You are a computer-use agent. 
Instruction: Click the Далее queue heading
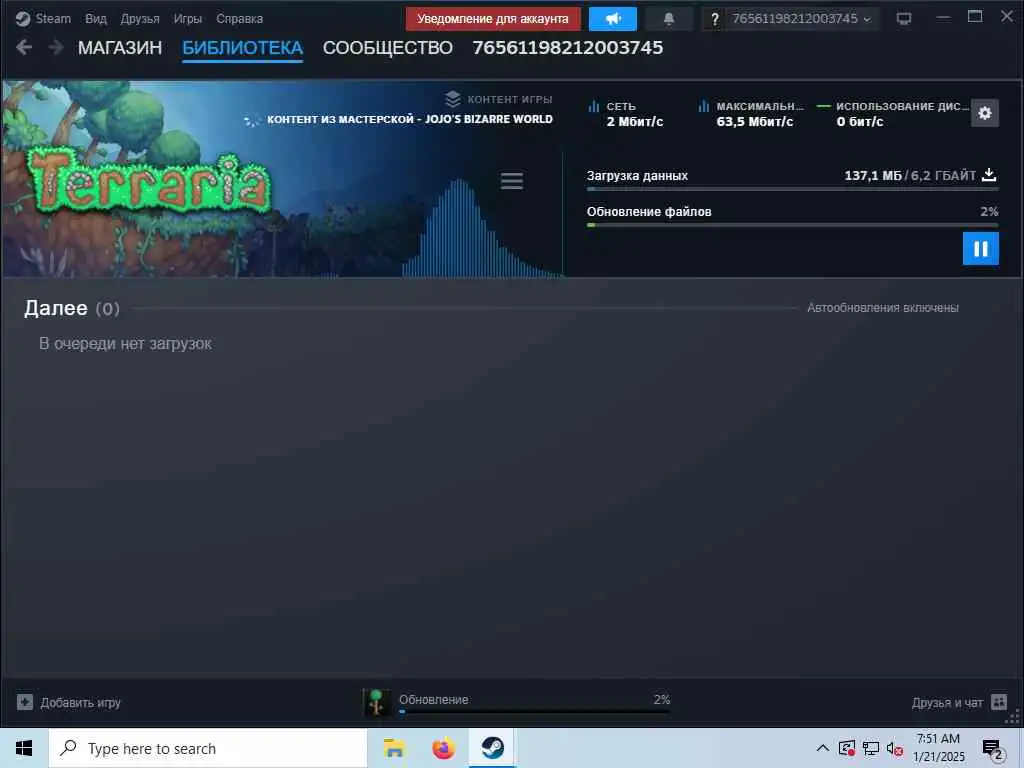point(56,308)
